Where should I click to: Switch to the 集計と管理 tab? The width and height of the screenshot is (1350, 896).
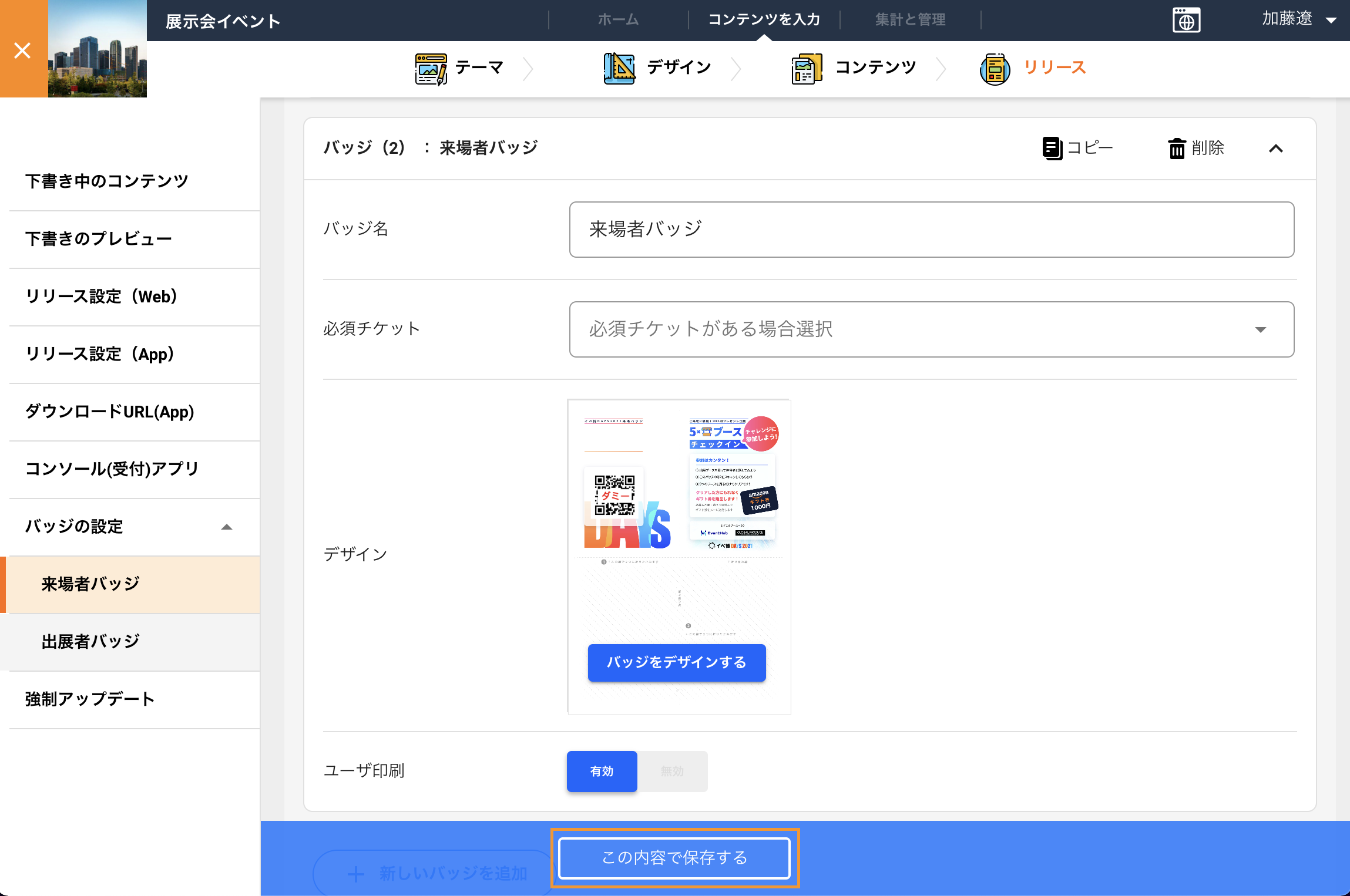pos(910,20)
